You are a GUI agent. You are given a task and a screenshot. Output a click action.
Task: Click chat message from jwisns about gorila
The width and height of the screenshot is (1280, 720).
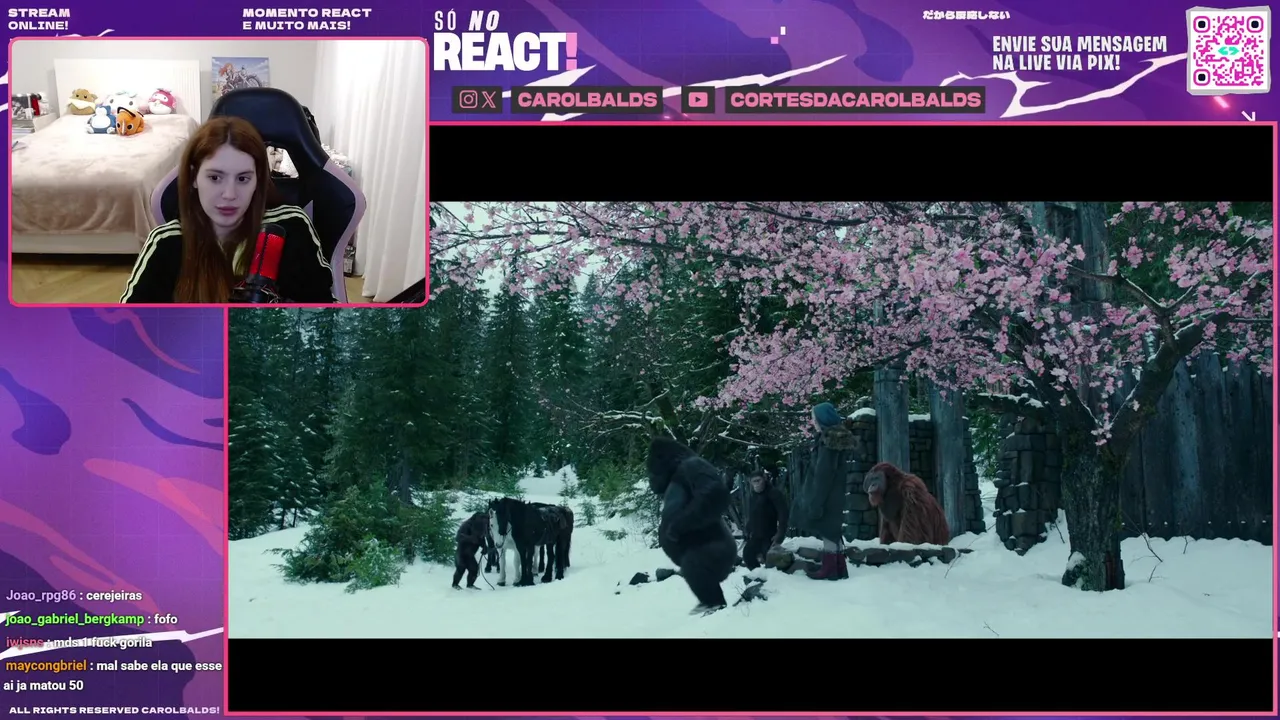coord(79,642)
